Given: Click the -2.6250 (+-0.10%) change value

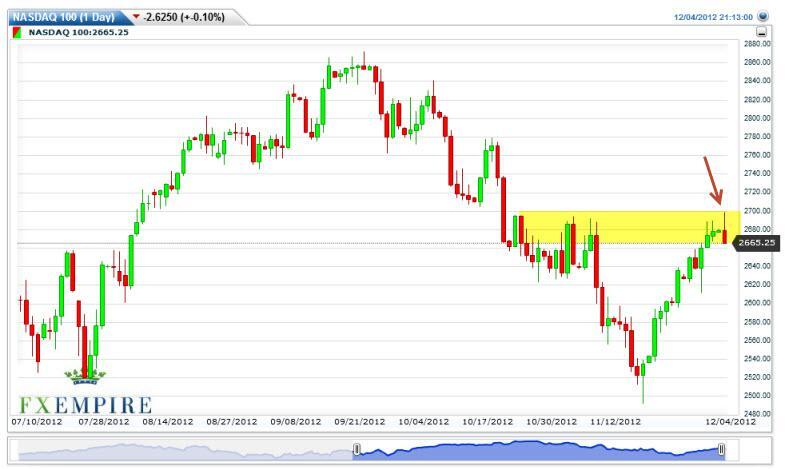Looking at the screenshot, I should pos(184,17).
